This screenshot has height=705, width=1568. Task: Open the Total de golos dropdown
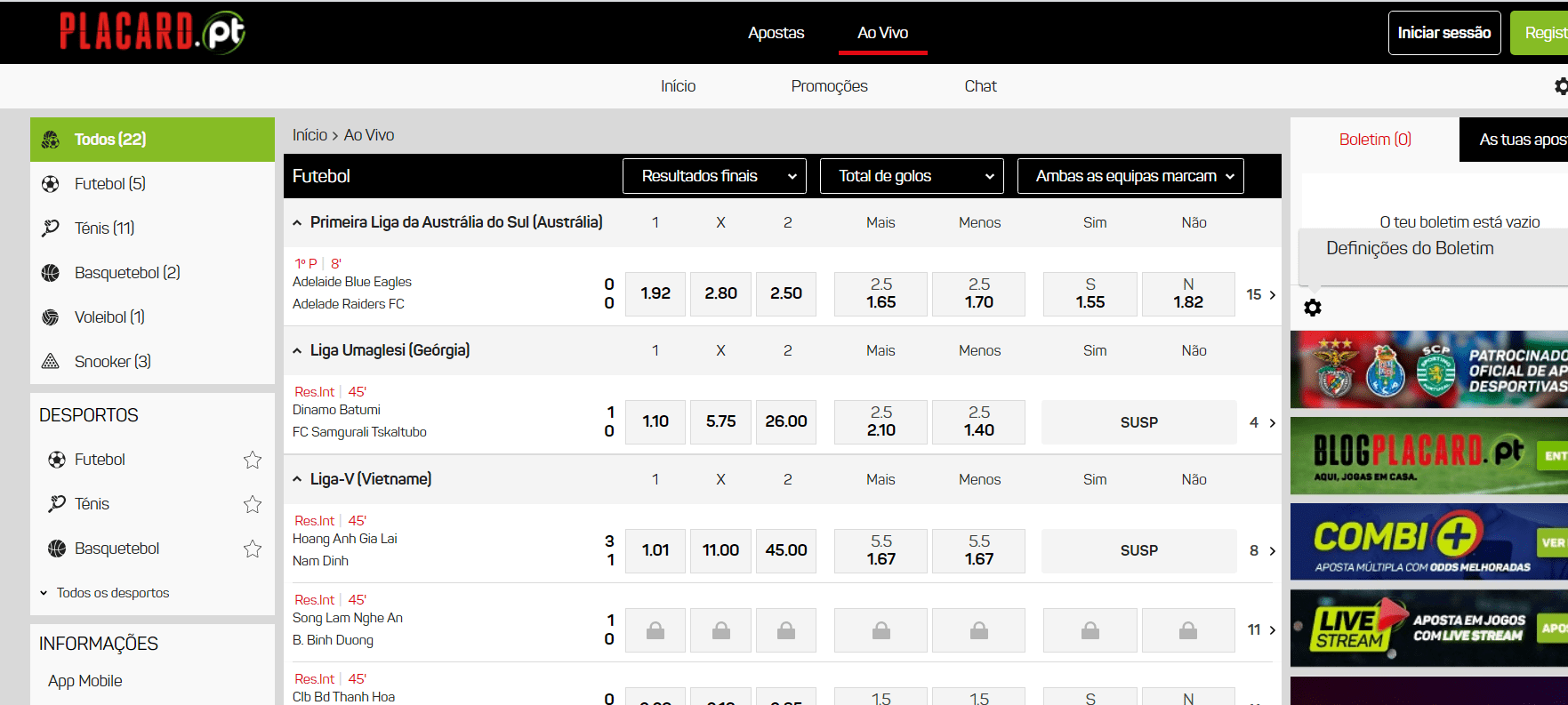point(912,176)
